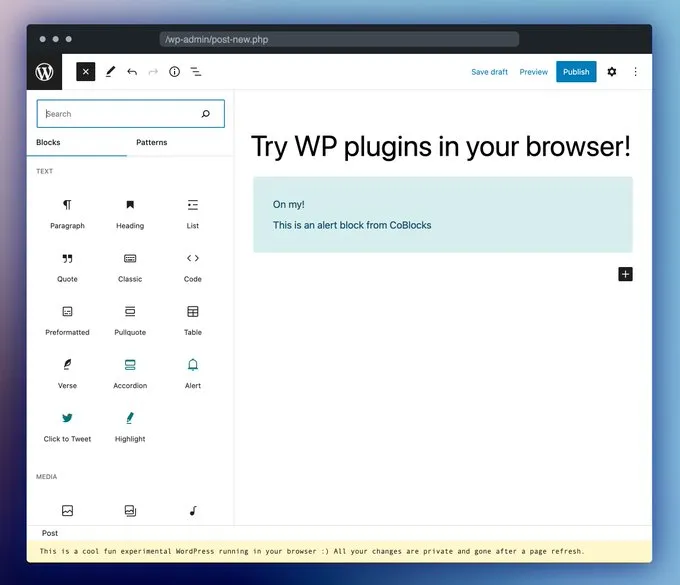Insert a Classic block
This screenshot has width=680, height=585.
tap(130, 267)
